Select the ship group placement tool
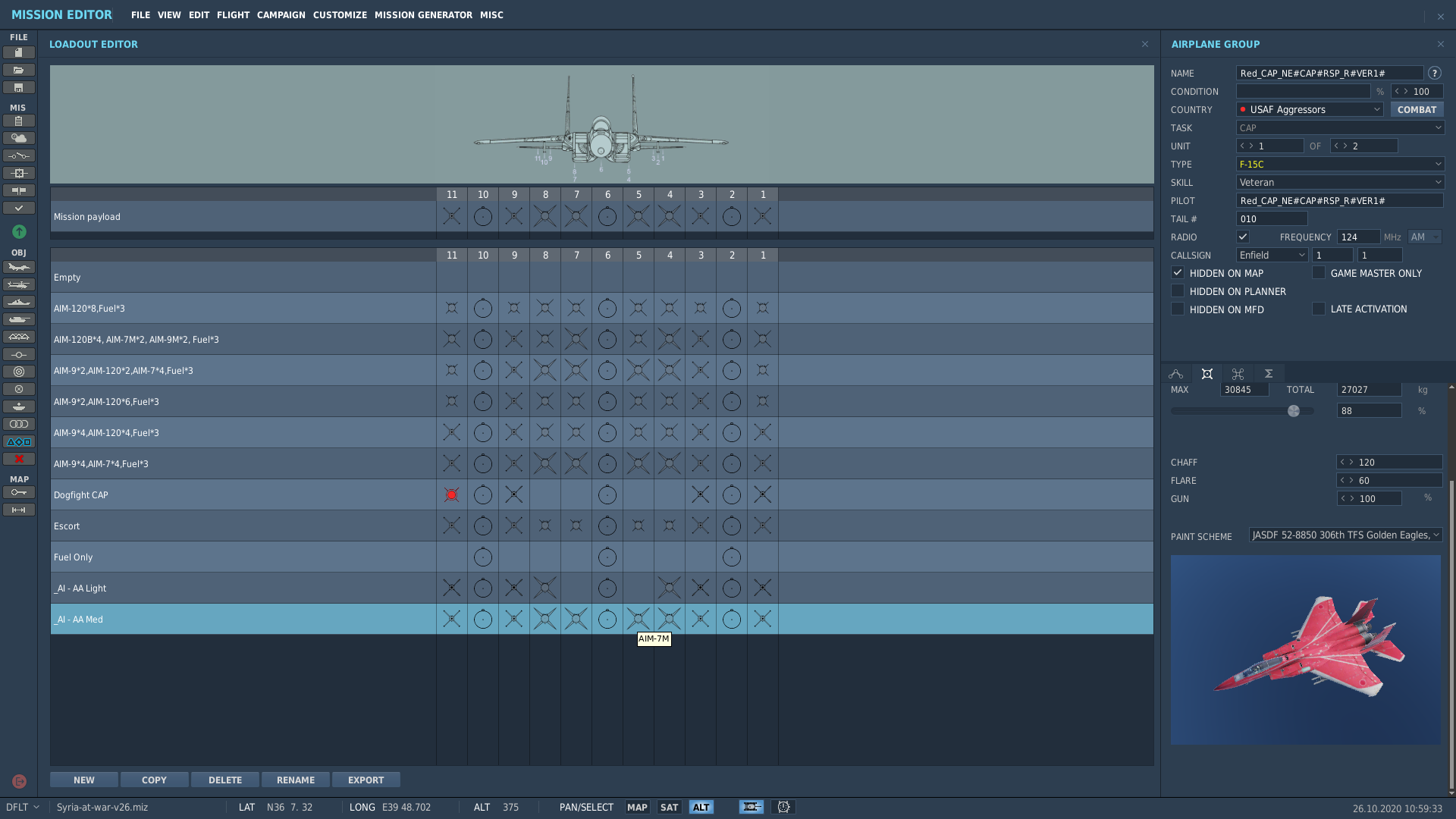 (x=19, y=302)
